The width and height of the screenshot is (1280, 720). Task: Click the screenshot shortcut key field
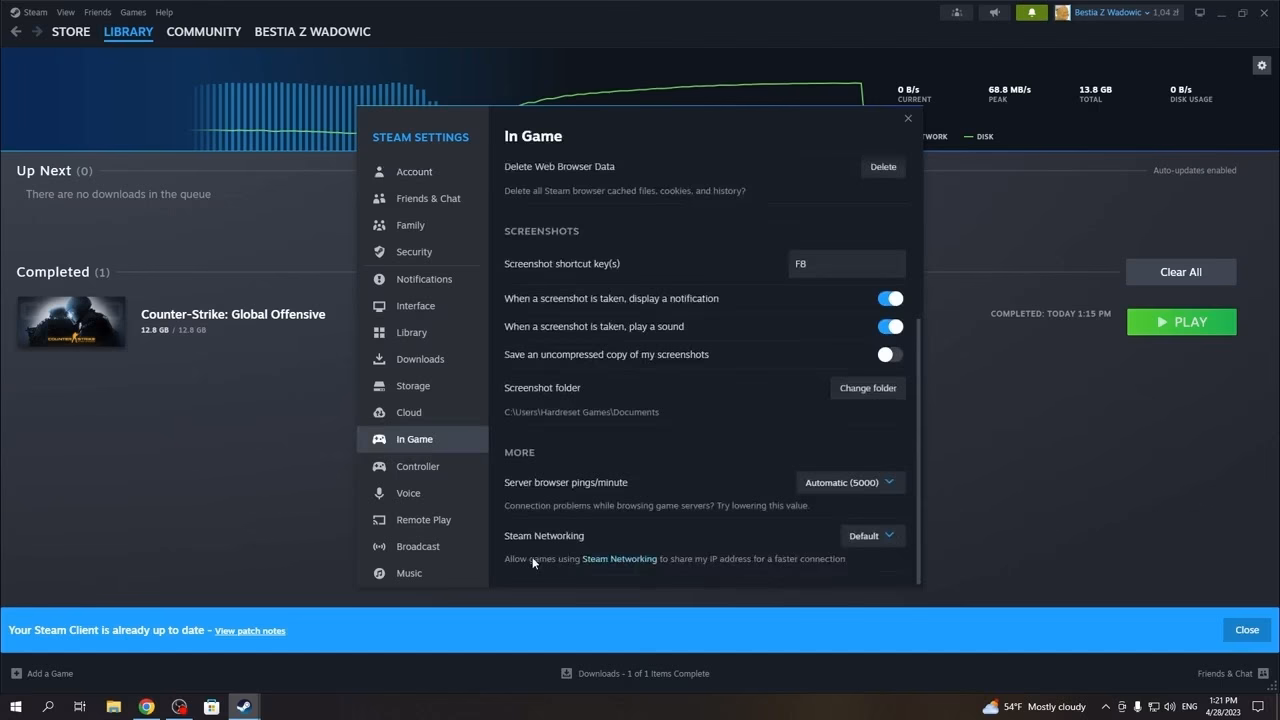pyautogui.click(x=847, y=264)
